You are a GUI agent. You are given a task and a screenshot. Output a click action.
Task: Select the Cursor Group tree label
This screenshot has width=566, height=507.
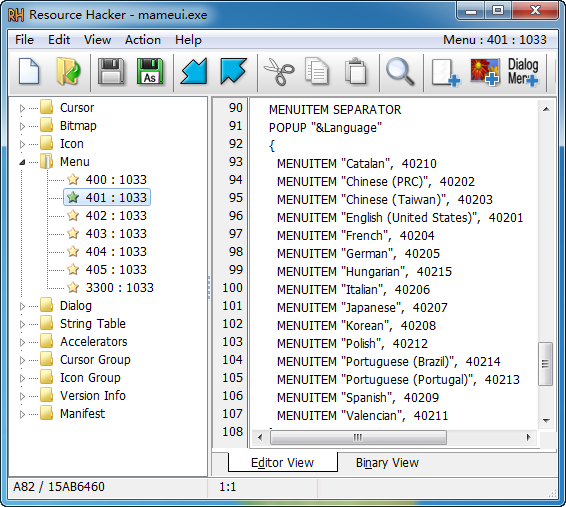point(95,359)
